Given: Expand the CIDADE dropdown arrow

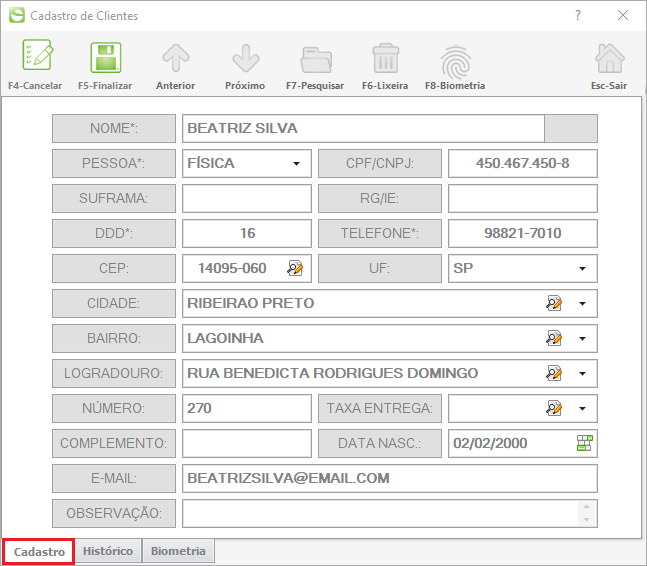Looking at the screenshot, I should pyautogui.click(x=582, y=304).
